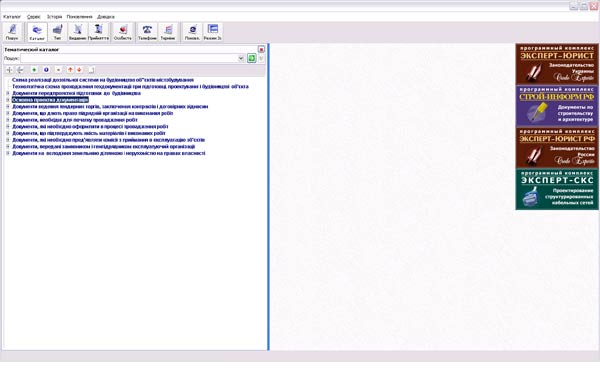Click the red down arrow icon
This screenshot has height=375, width=600.
[x=79, y=70]
